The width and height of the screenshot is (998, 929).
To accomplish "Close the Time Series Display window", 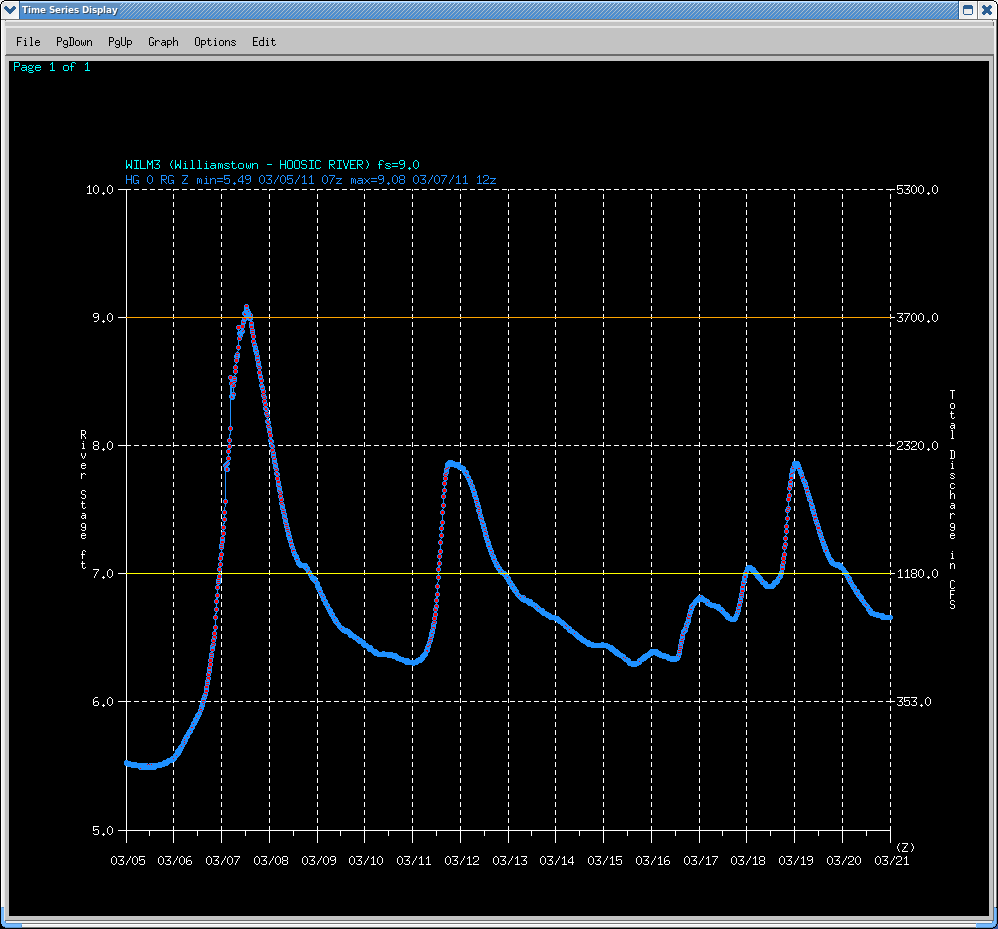I will pyautogui.click(x=986, y=10).
